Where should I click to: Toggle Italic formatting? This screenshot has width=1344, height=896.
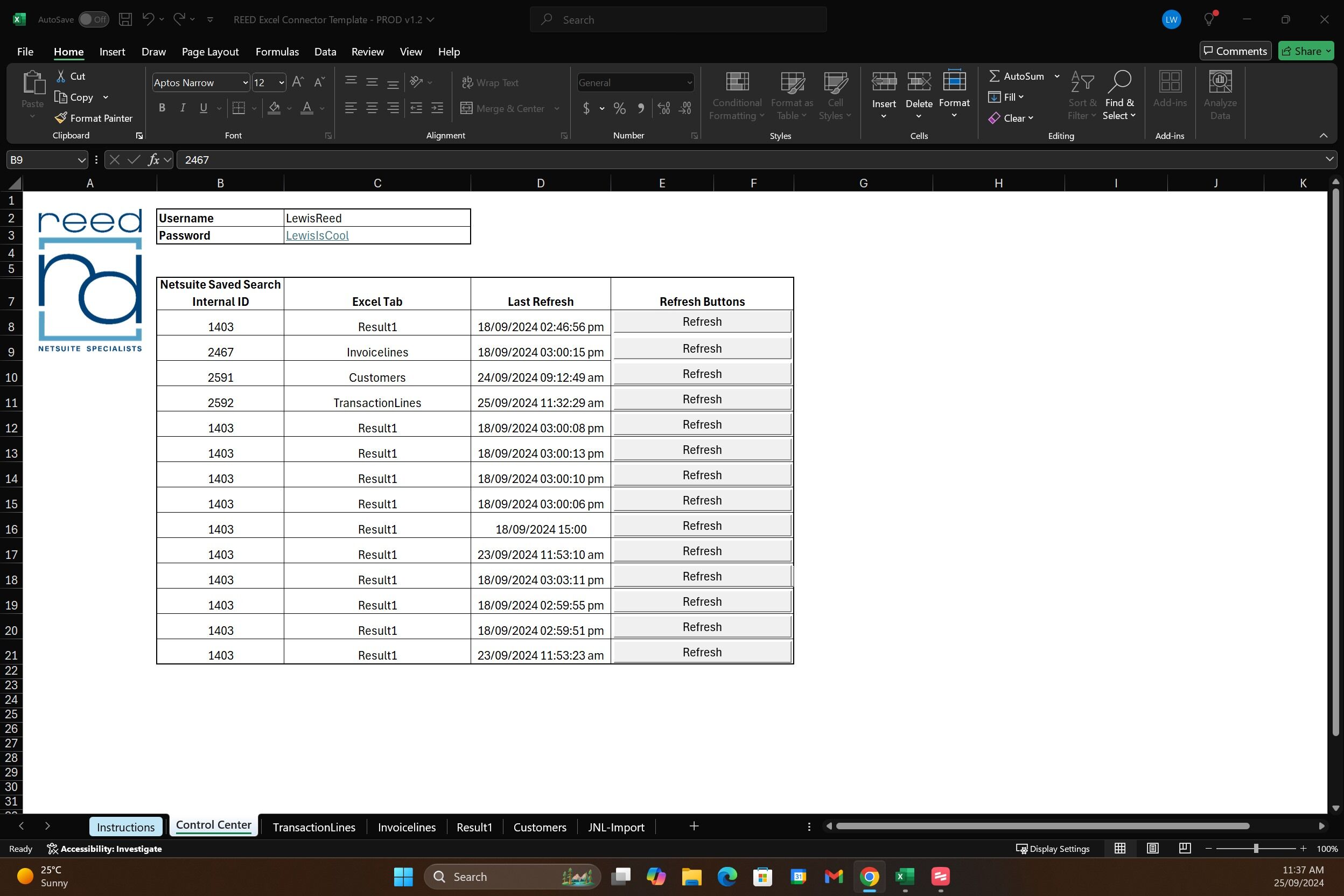click(183, 108)
